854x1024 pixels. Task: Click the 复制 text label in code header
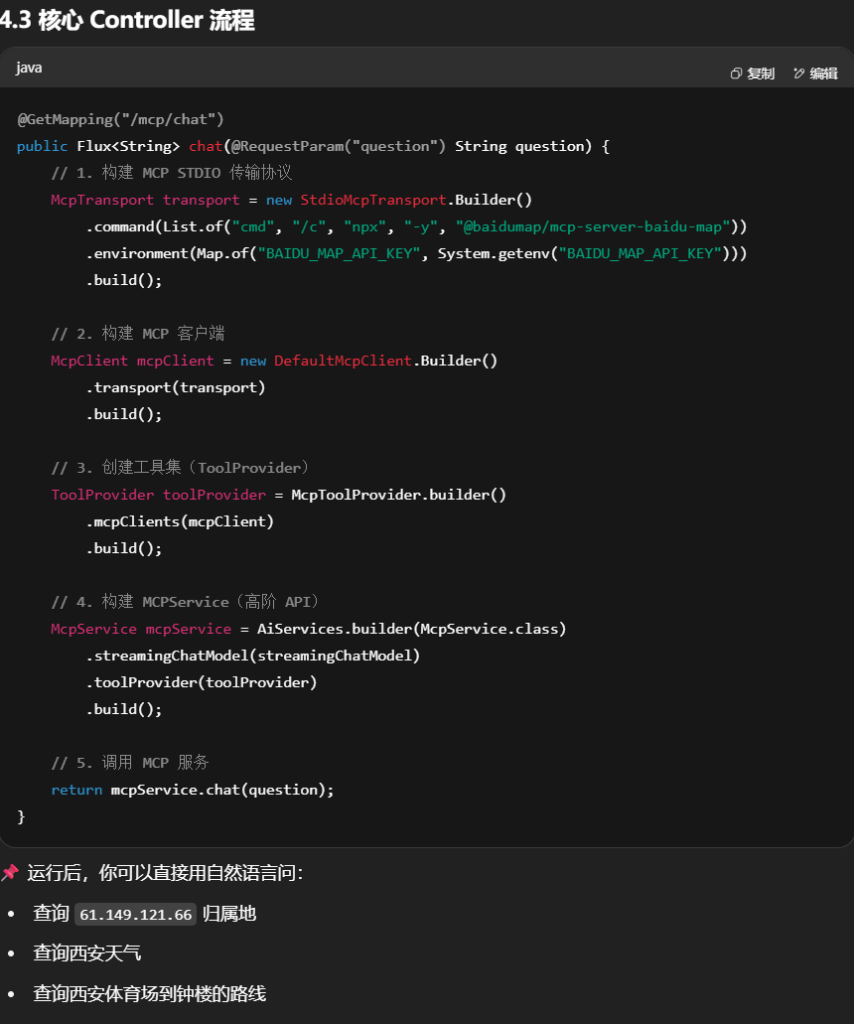[761, 73]
